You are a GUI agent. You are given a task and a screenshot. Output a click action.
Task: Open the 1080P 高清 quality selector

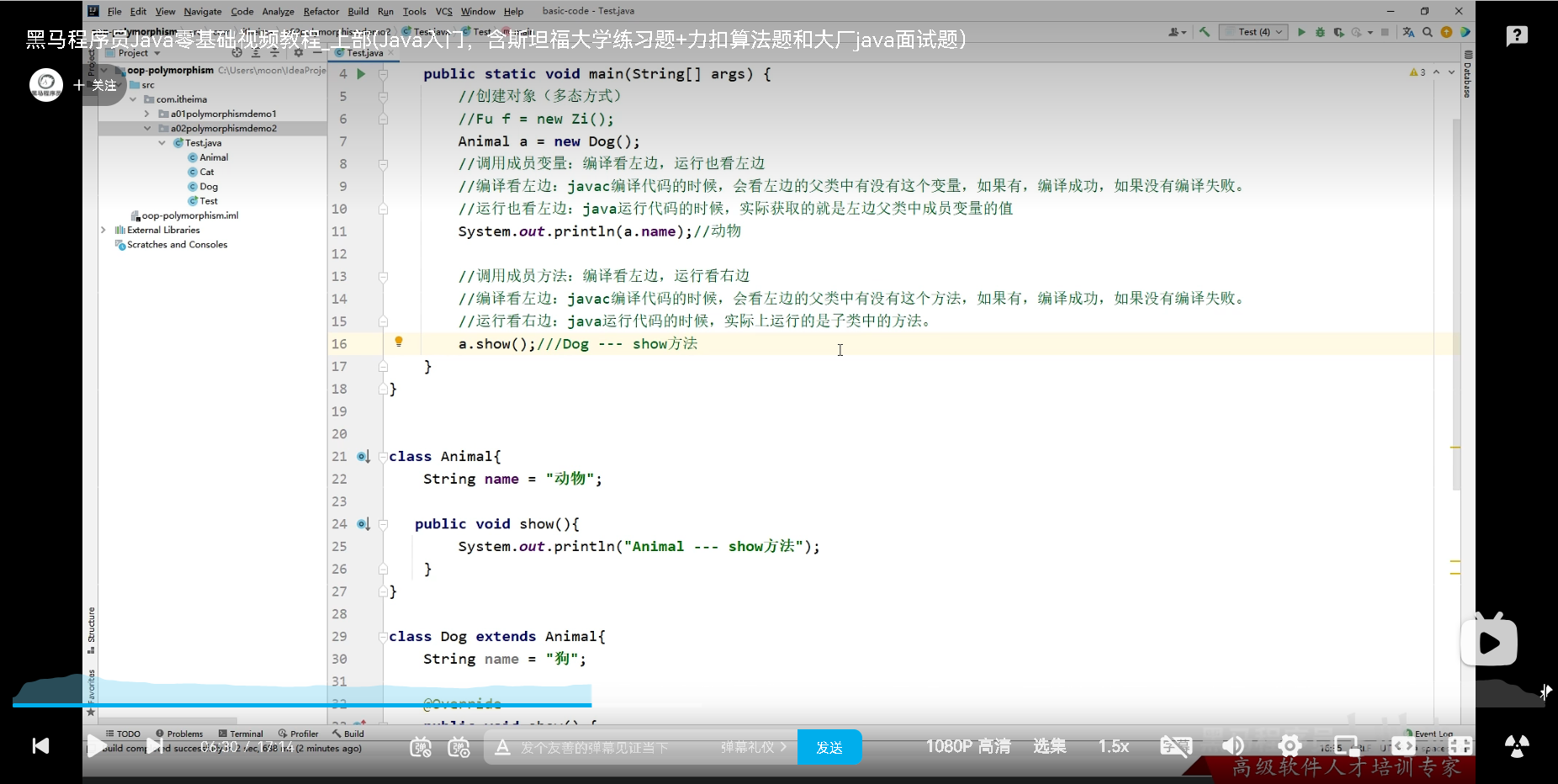coord(968,746)
